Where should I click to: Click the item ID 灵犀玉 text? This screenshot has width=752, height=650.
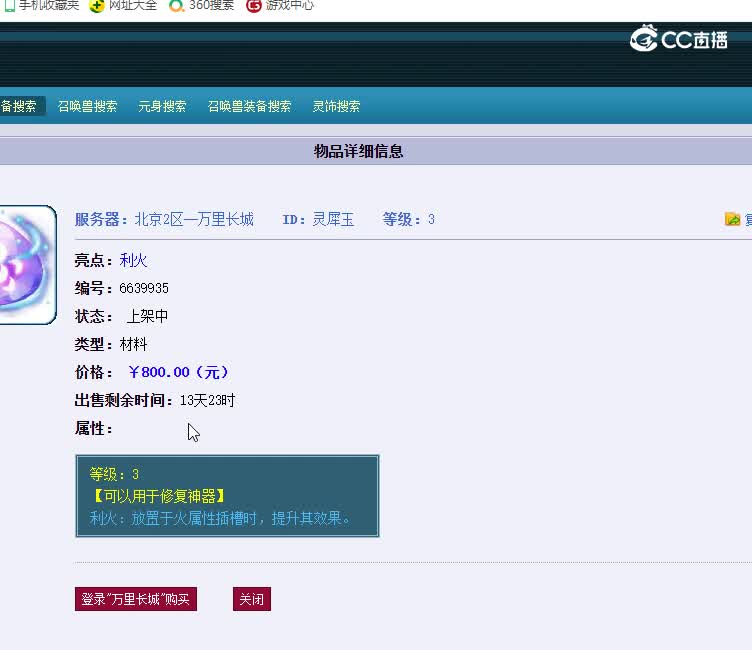pyautogui.click(x=333, y=220)
